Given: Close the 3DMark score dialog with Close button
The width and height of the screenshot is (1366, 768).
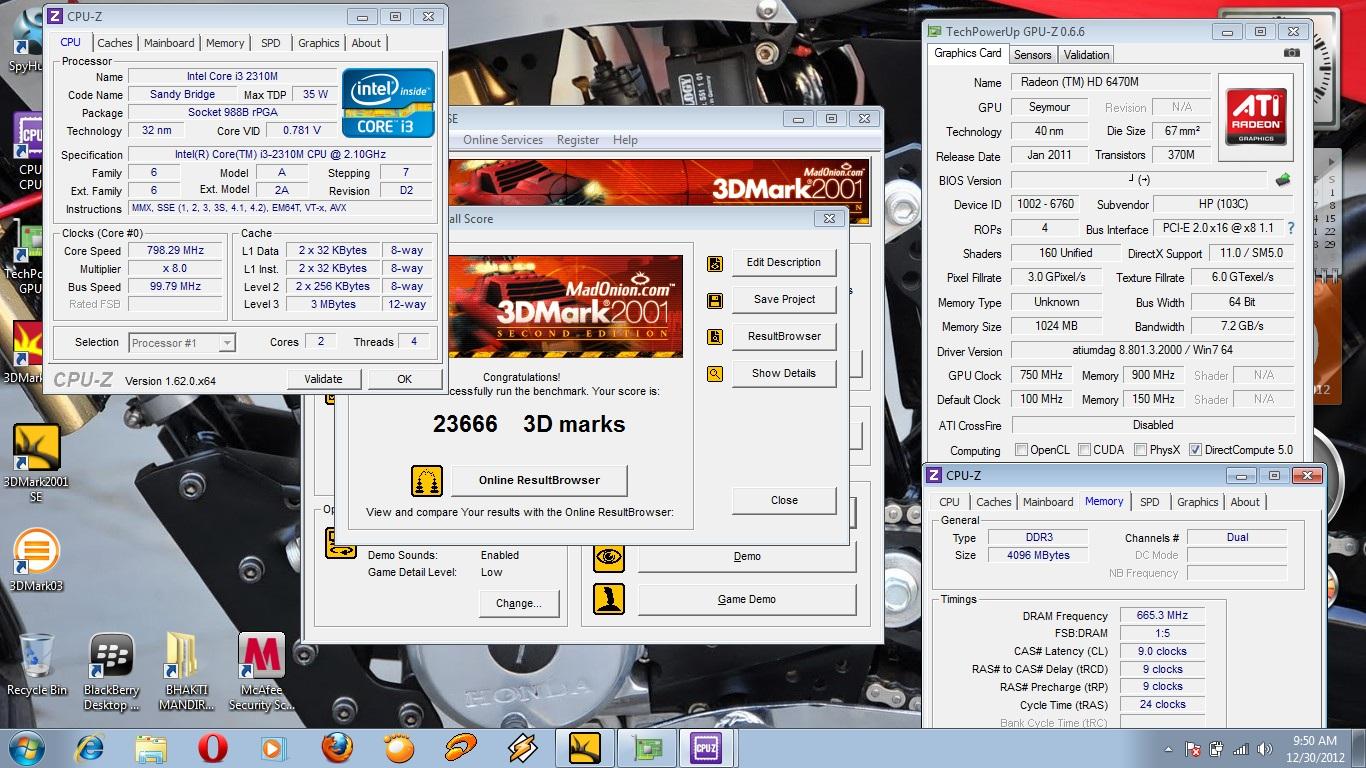Looking at the screenshot, I should (x=784, y=500).
